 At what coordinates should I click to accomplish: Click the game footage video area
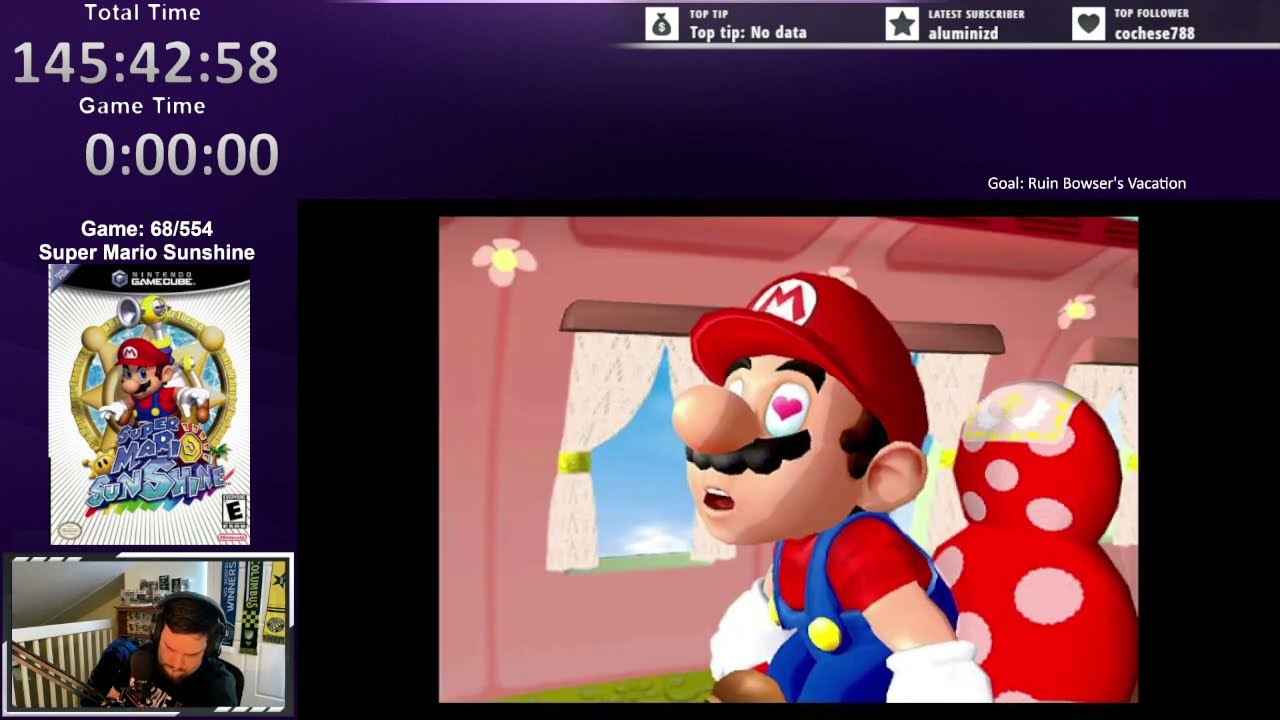tap(788, 459)
